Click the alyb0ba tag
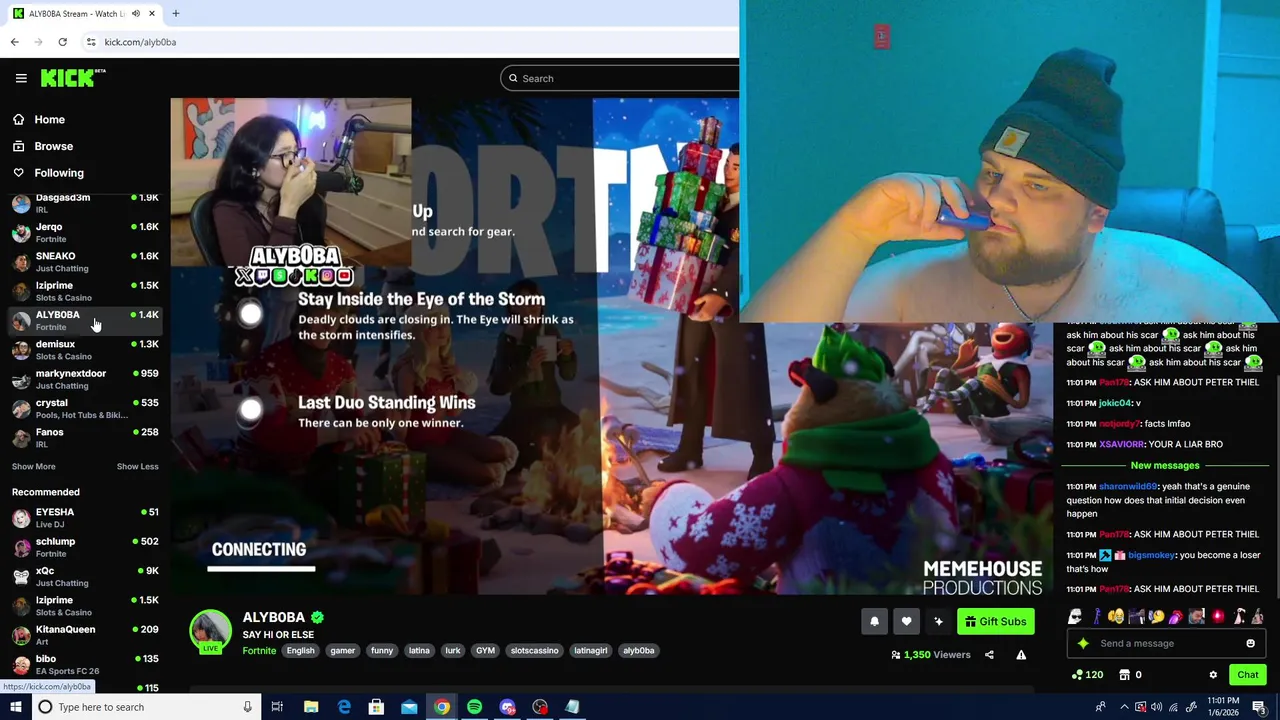 (x=638, y=651)
